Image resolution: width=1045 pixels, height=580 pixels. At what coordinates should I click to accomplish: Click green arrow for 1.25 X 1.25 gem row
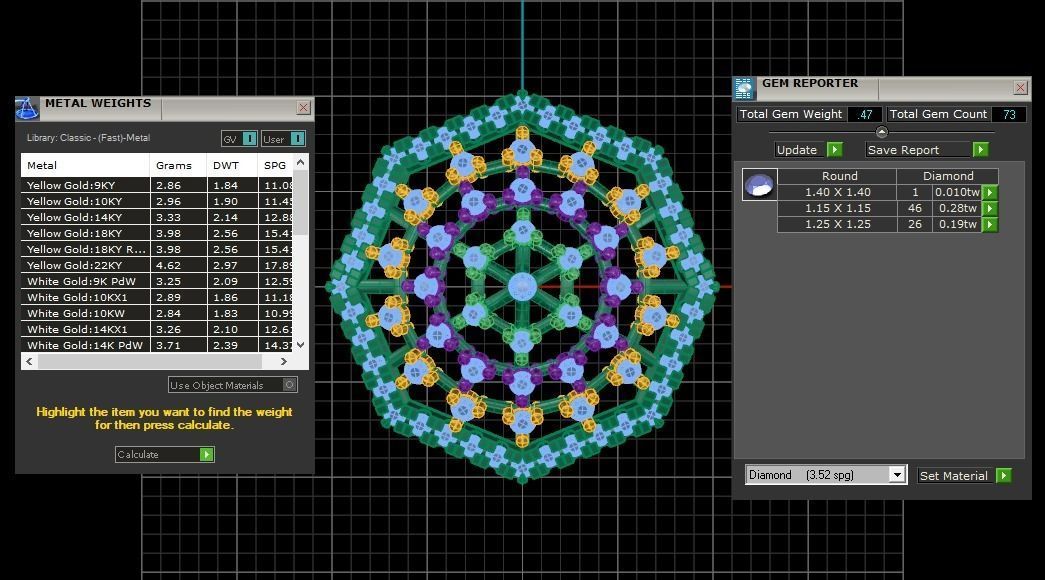[990, 225]
